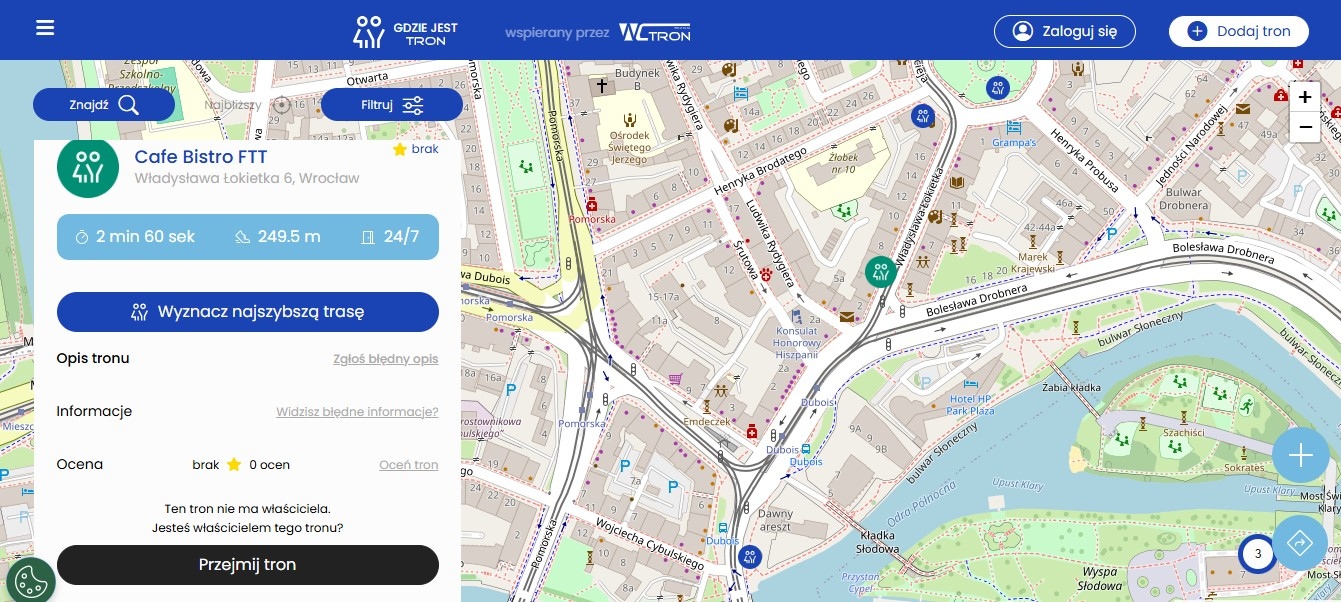Click Dodaj tron button
The width and height of the screenshot is (1341, 602).
(1239, 31)
